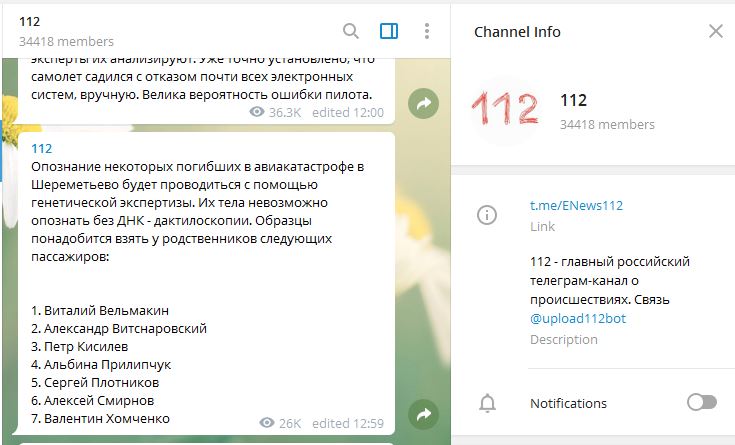Open the @upload112bot link

click(x=578, y=318)
